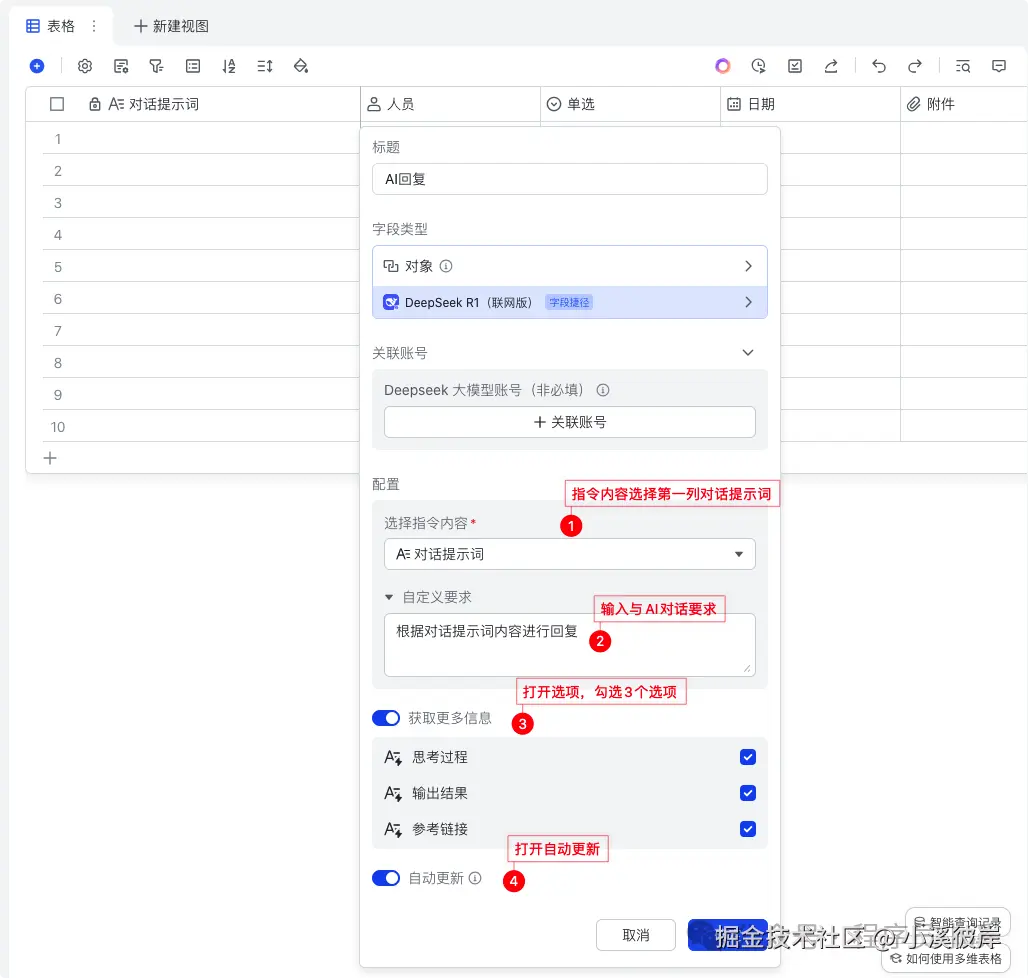Collapse the 自定义要求 disclosure triangle
This screenshot has height=978, width=1028.
389,597
